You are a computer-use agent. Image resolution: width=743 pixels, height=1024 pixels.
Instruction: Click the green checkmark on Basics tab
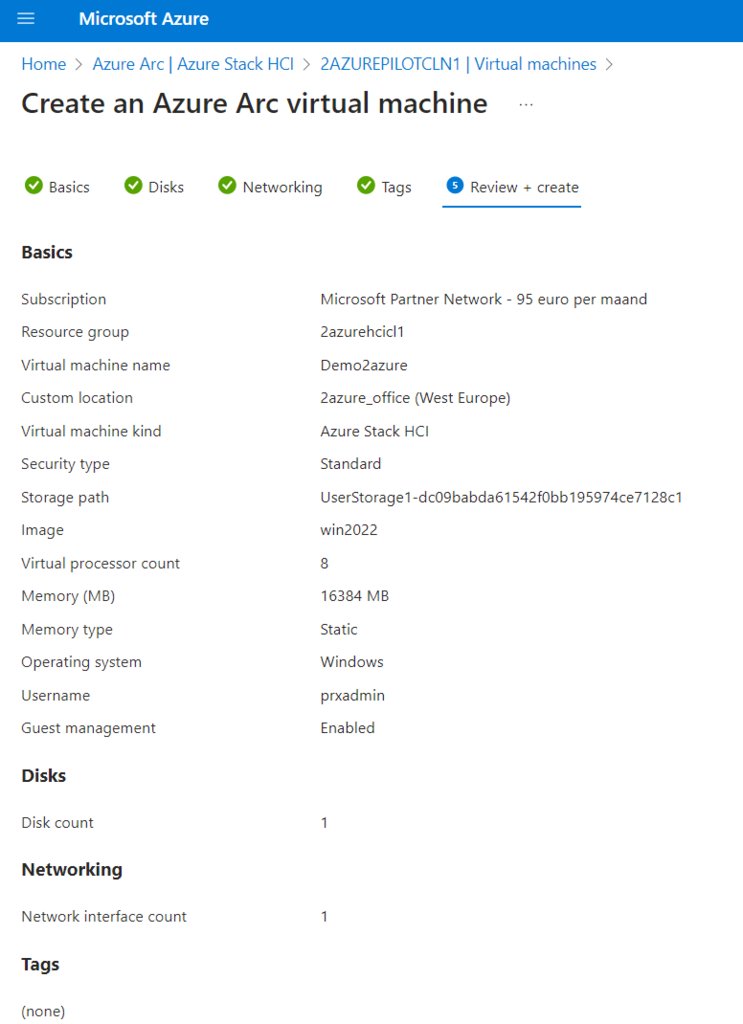pyautogui.click(x=34, y=186)
